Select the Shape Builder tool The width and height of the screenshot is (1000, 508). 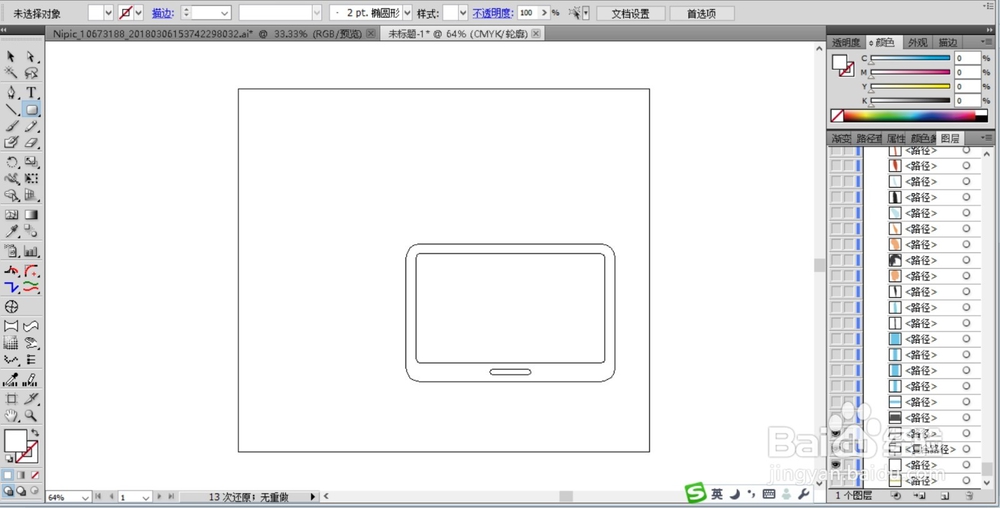11,195
